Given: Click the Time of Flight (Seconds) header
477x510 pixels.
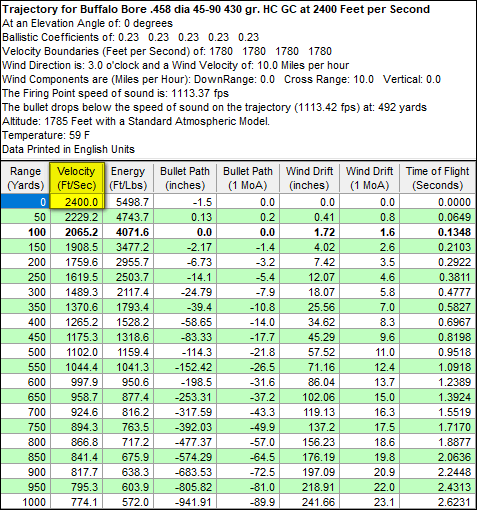Looking at the screenshot, I should tap(437, 178).
